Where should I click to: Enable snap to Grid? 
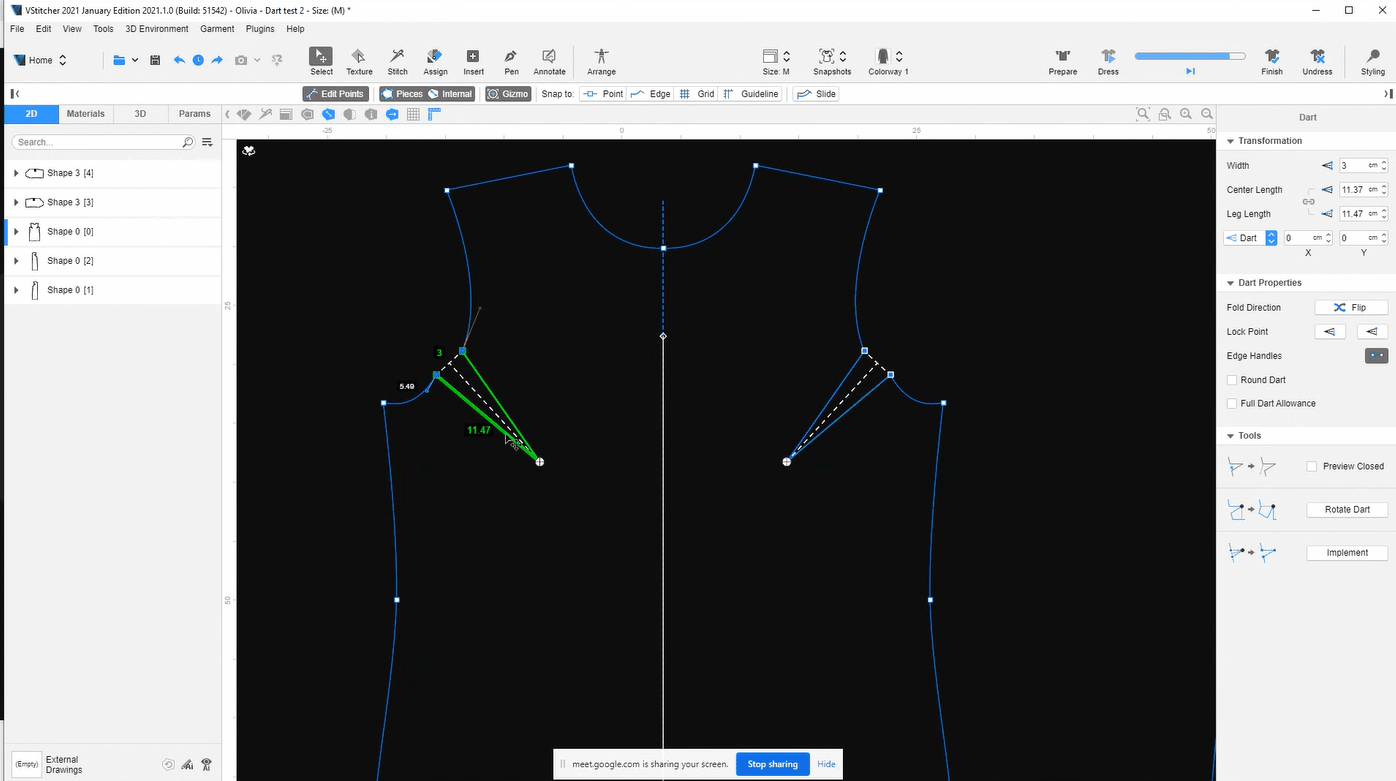point(697,94)
